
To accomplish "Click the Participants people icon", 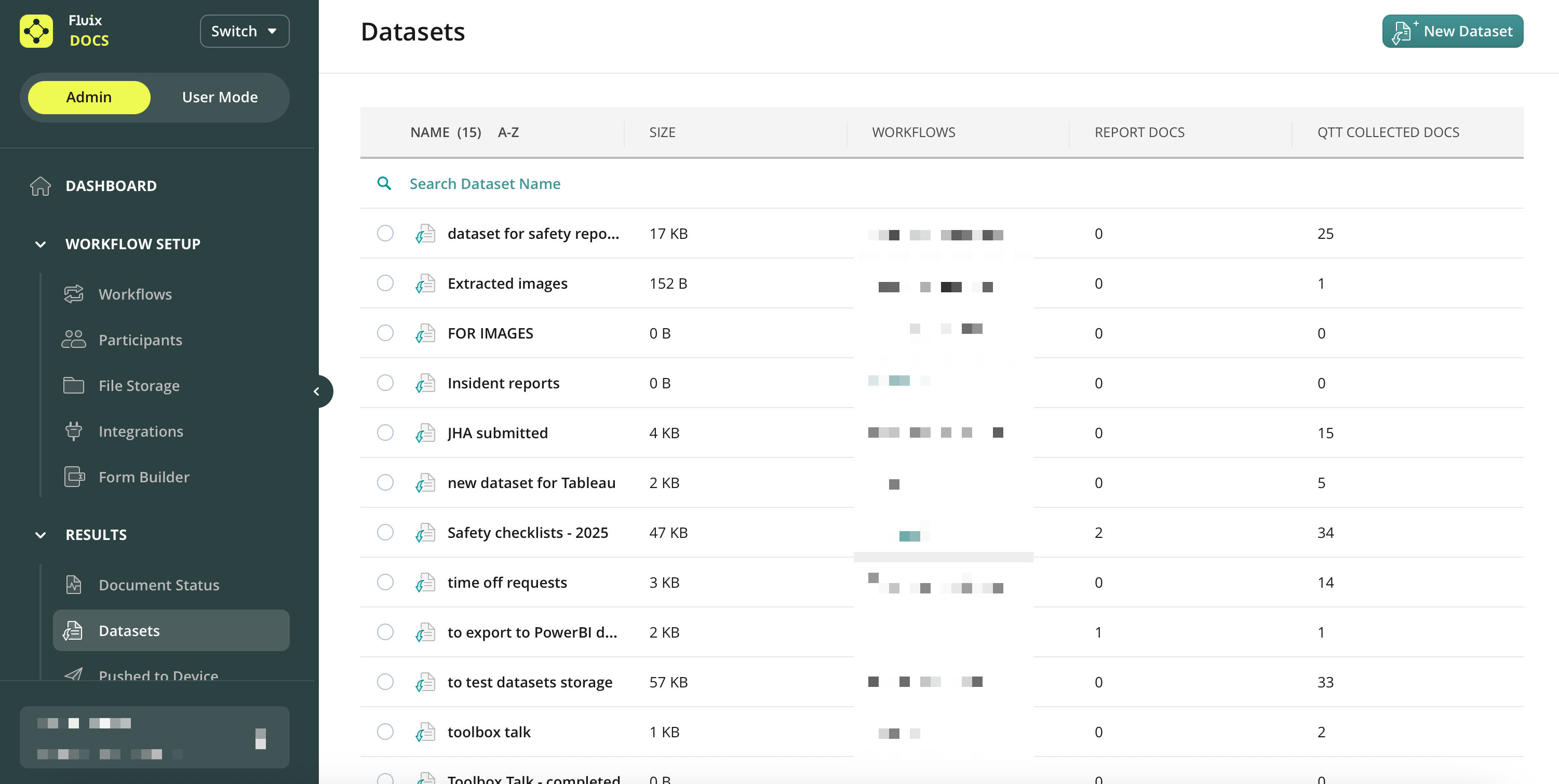I will click(74, 340).
